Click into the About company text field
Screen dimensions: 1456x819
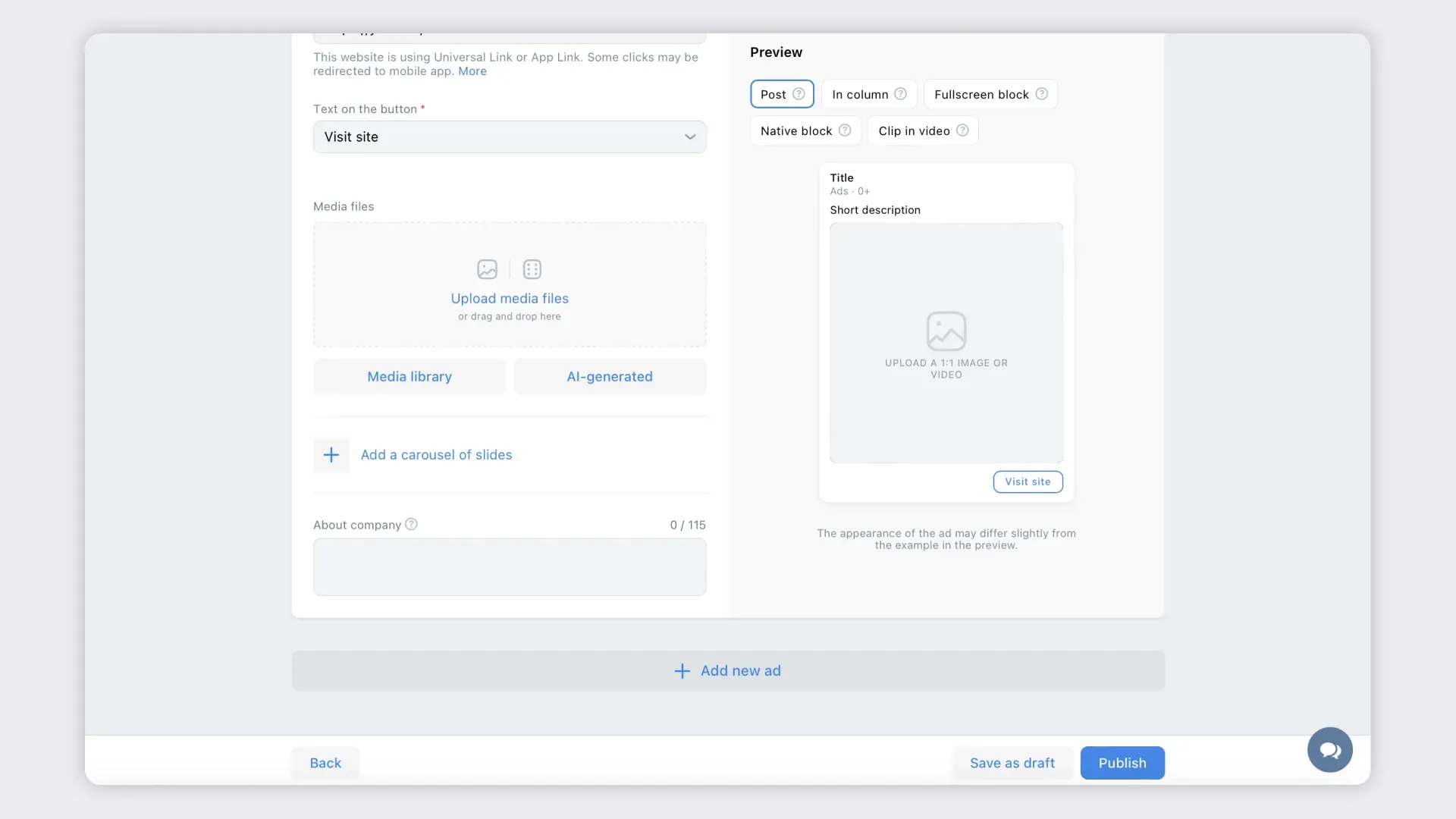coord(509,566)
